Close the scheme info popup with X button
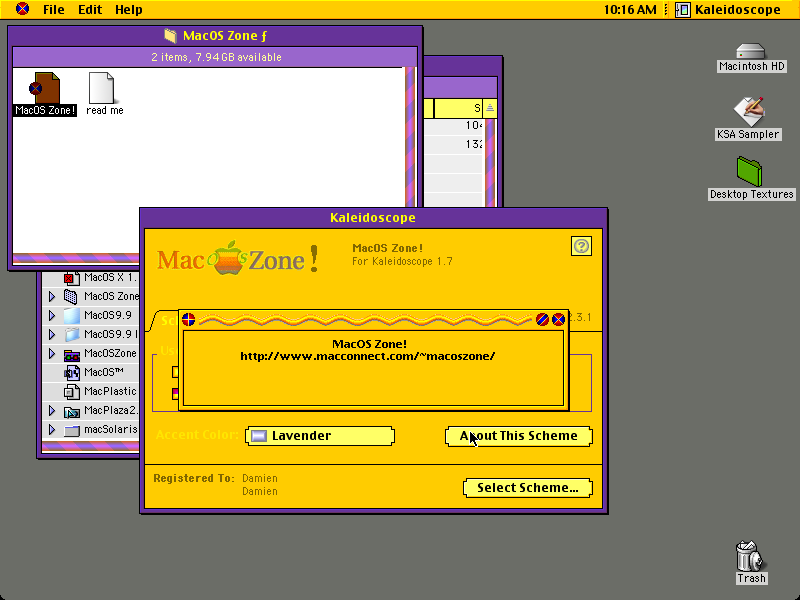 [559, 320]
